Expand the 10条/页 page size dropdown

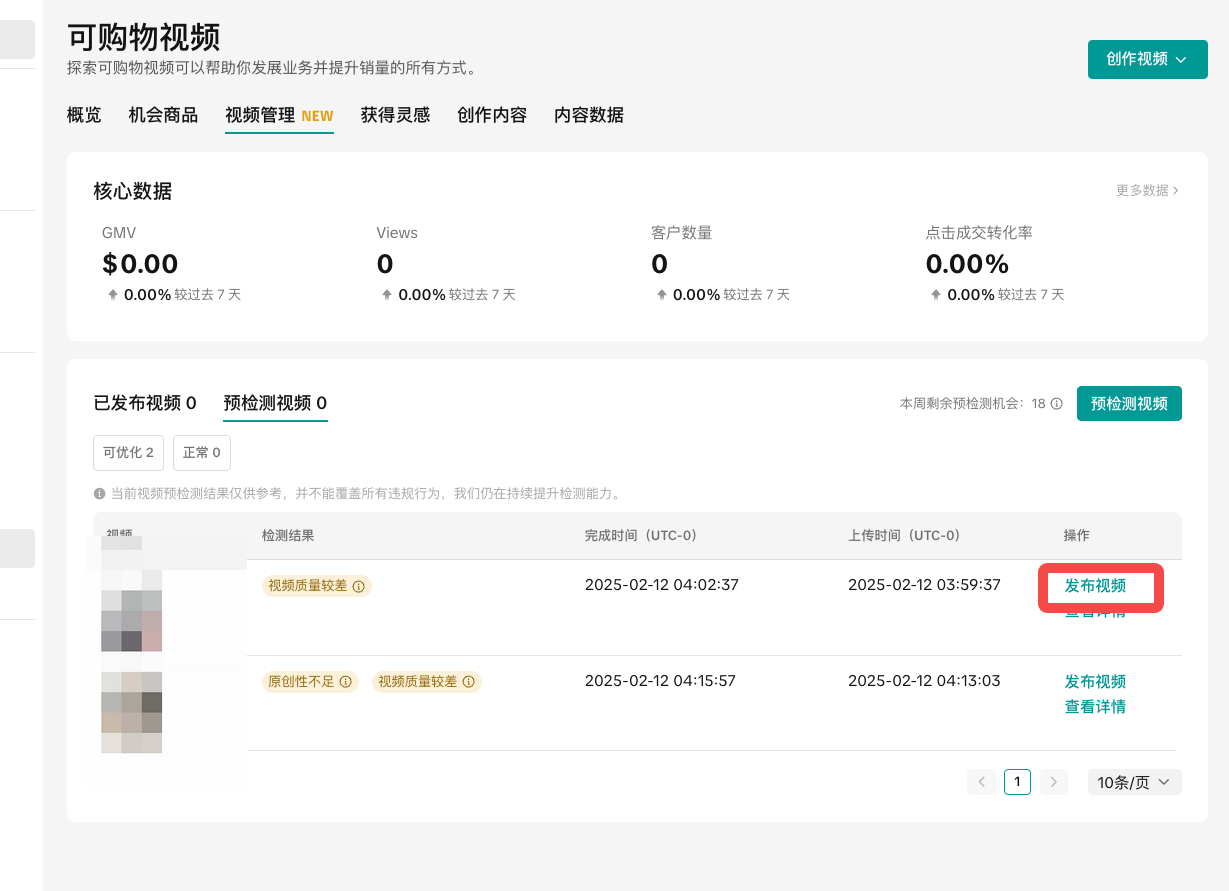coord(1134,782)
